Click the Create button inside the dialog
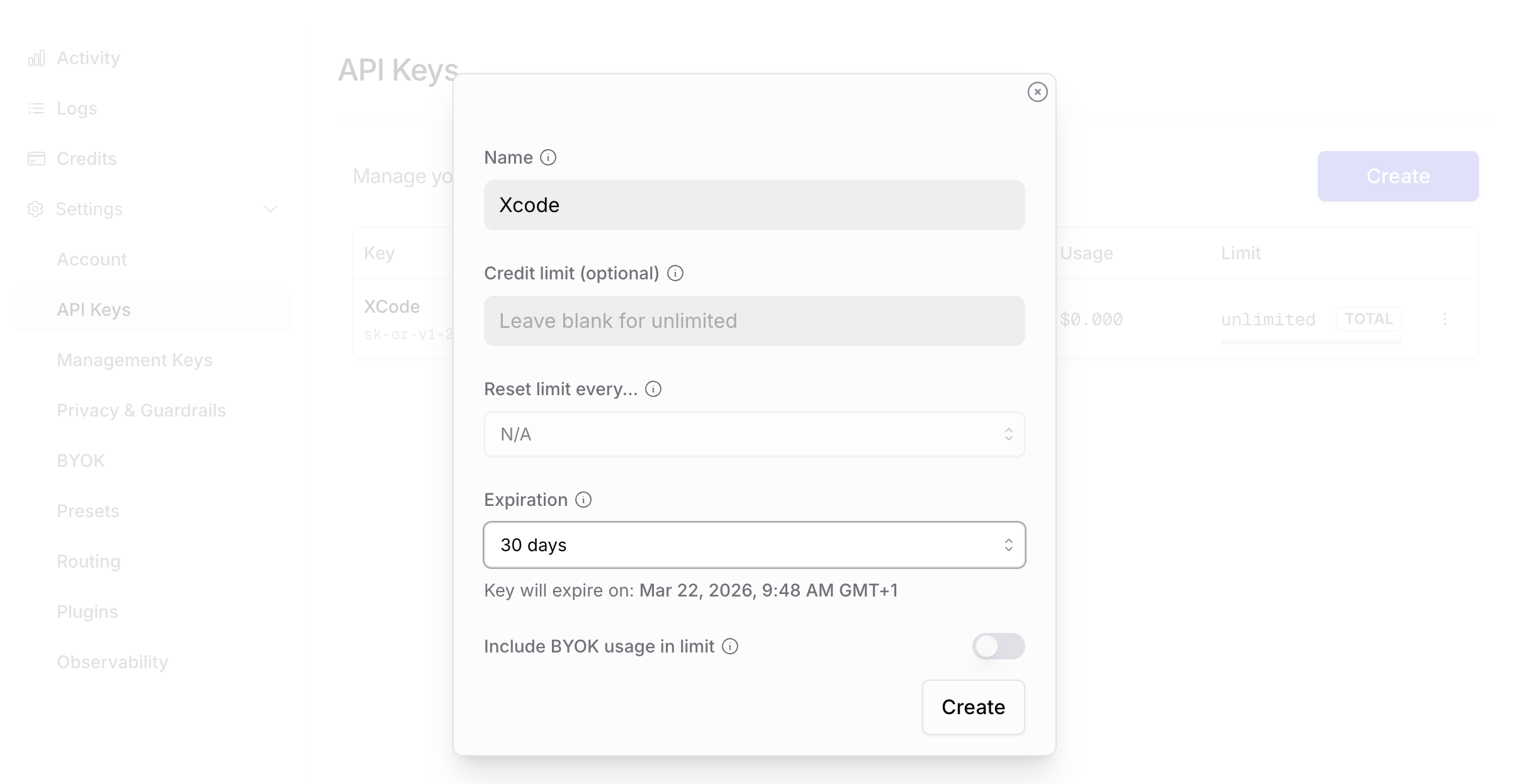The image size is (1518, 784). pyautogui.click(x=972, y=707)
